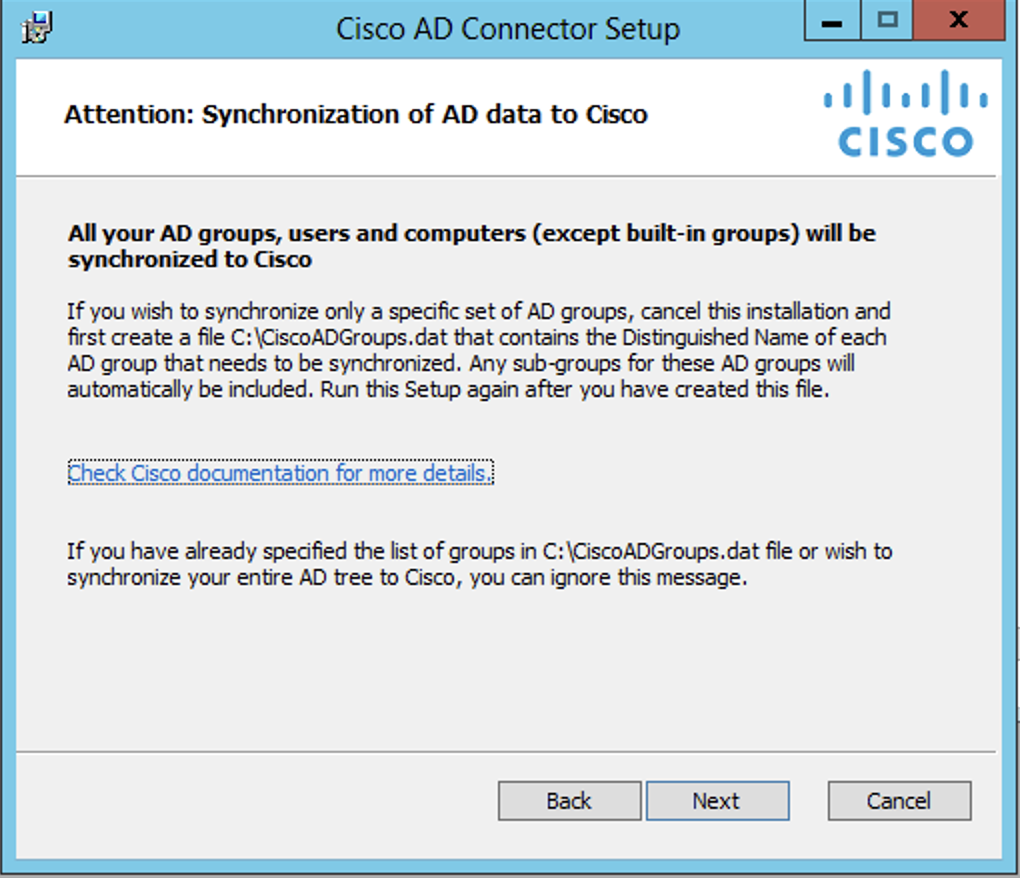Screen dimensions: 1020x878
Task: Click the paragraph starting "If you have already specified"
Action: tap(479, 564)
